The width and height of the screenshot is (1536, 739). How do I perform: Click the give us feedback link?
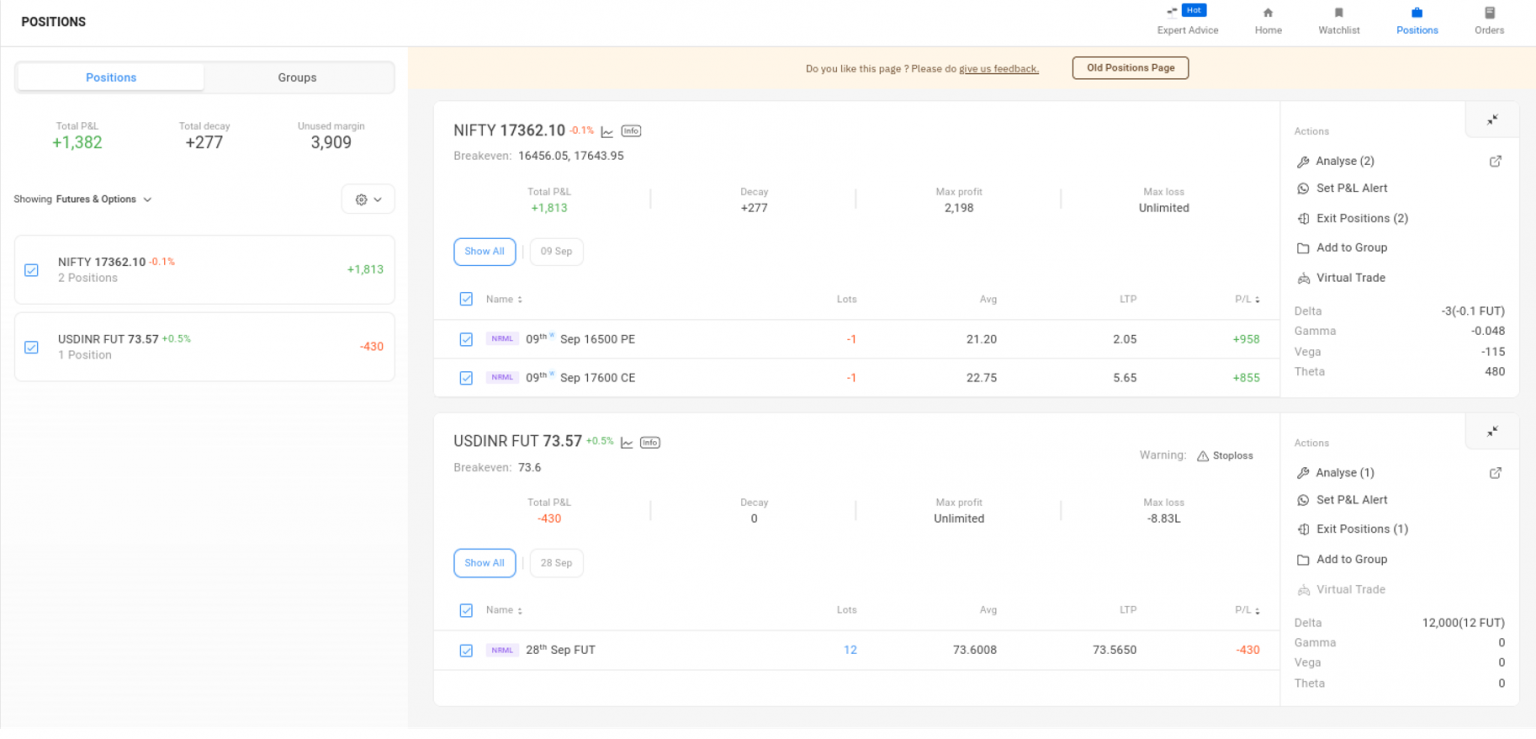click(998, 69)
